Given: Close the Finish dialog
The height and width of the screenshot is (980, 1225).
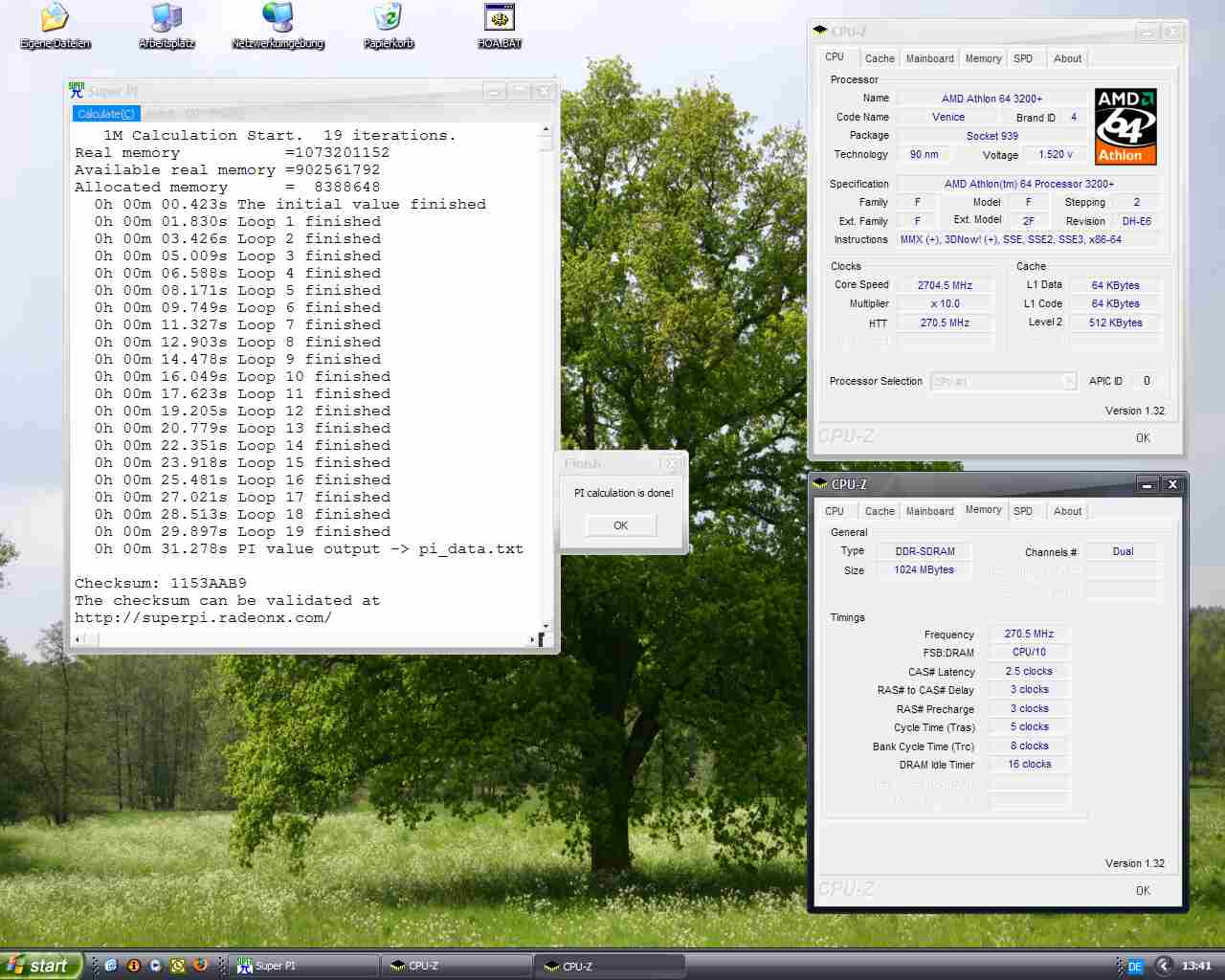Looking at the screenshot, I should coord(673,463).
